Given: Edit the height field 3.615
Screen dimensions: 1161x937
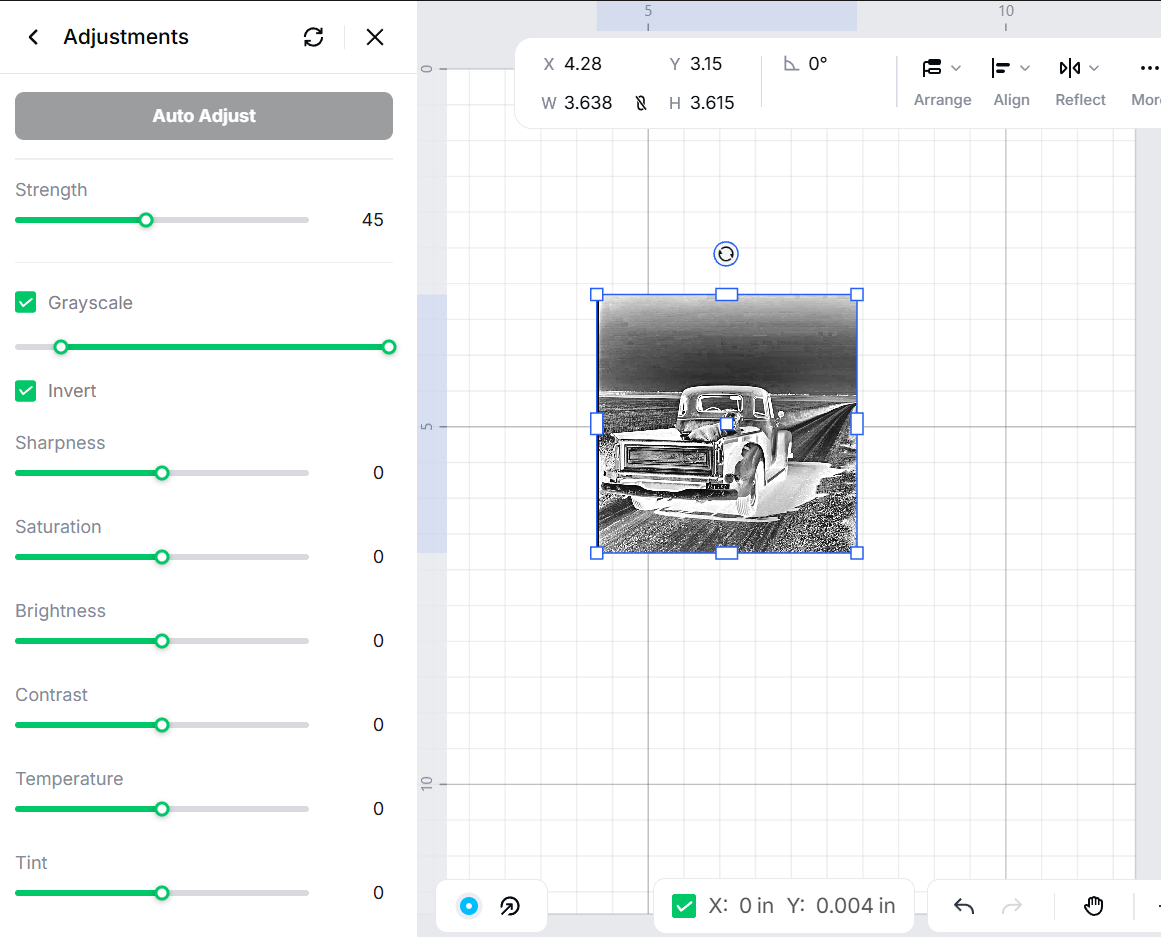Looking at the screenshot, I should (712, 103).
